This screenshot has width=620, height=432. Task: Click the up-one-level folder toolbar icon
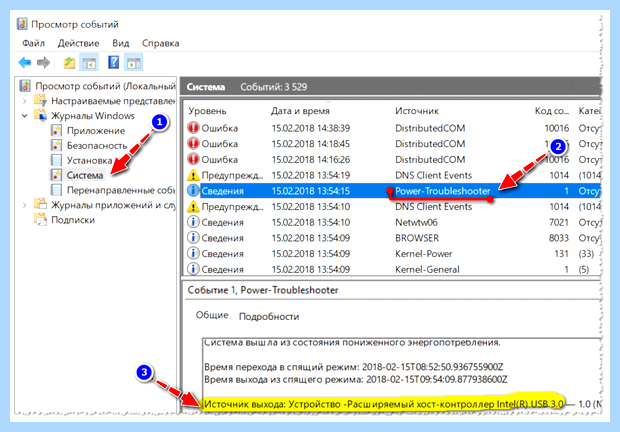tap(69, 62)
